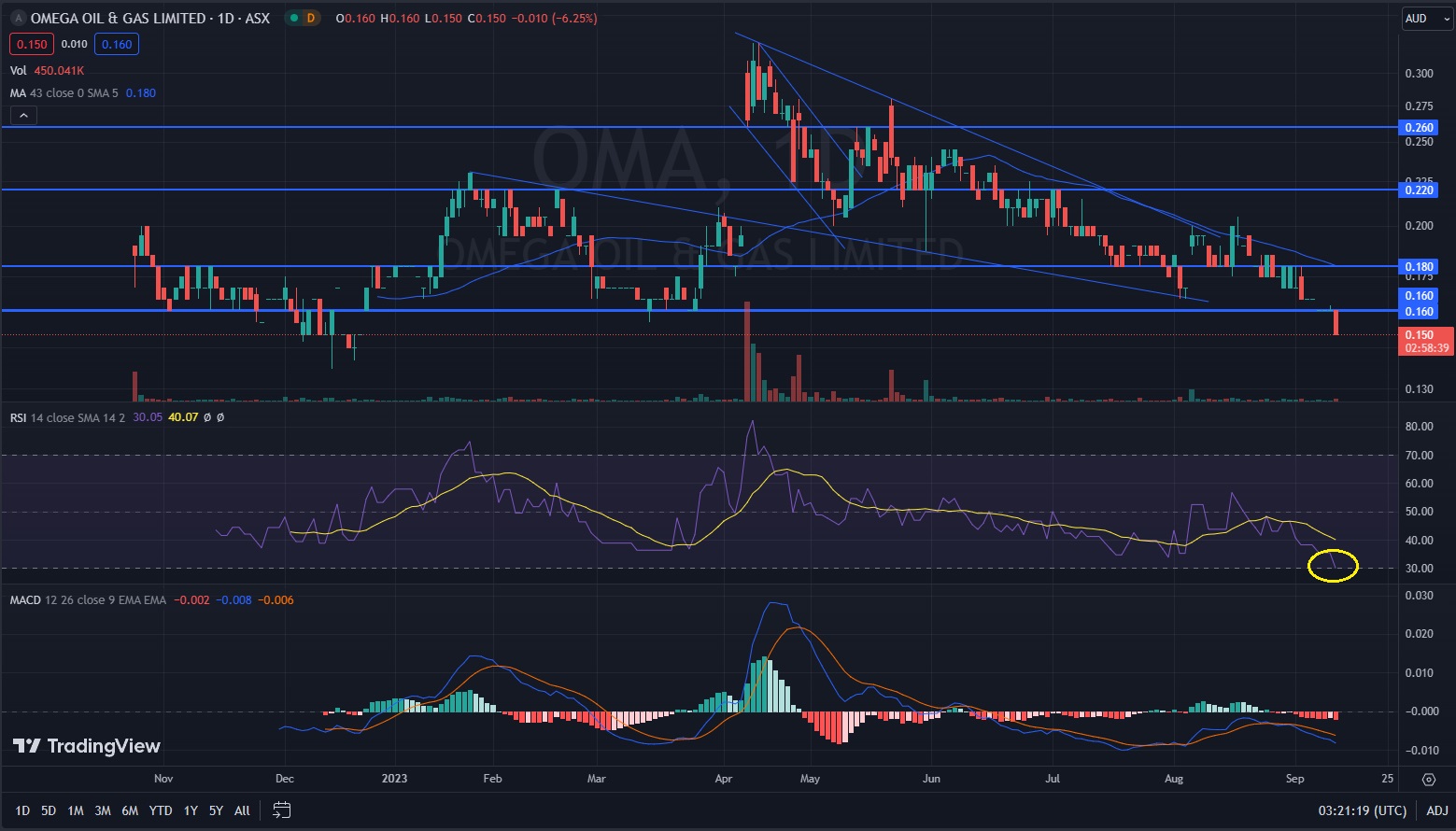Click the RSI value 30.05 in legend
Viewport: 1456px width, 831px height.
click(x=148, y=417)
